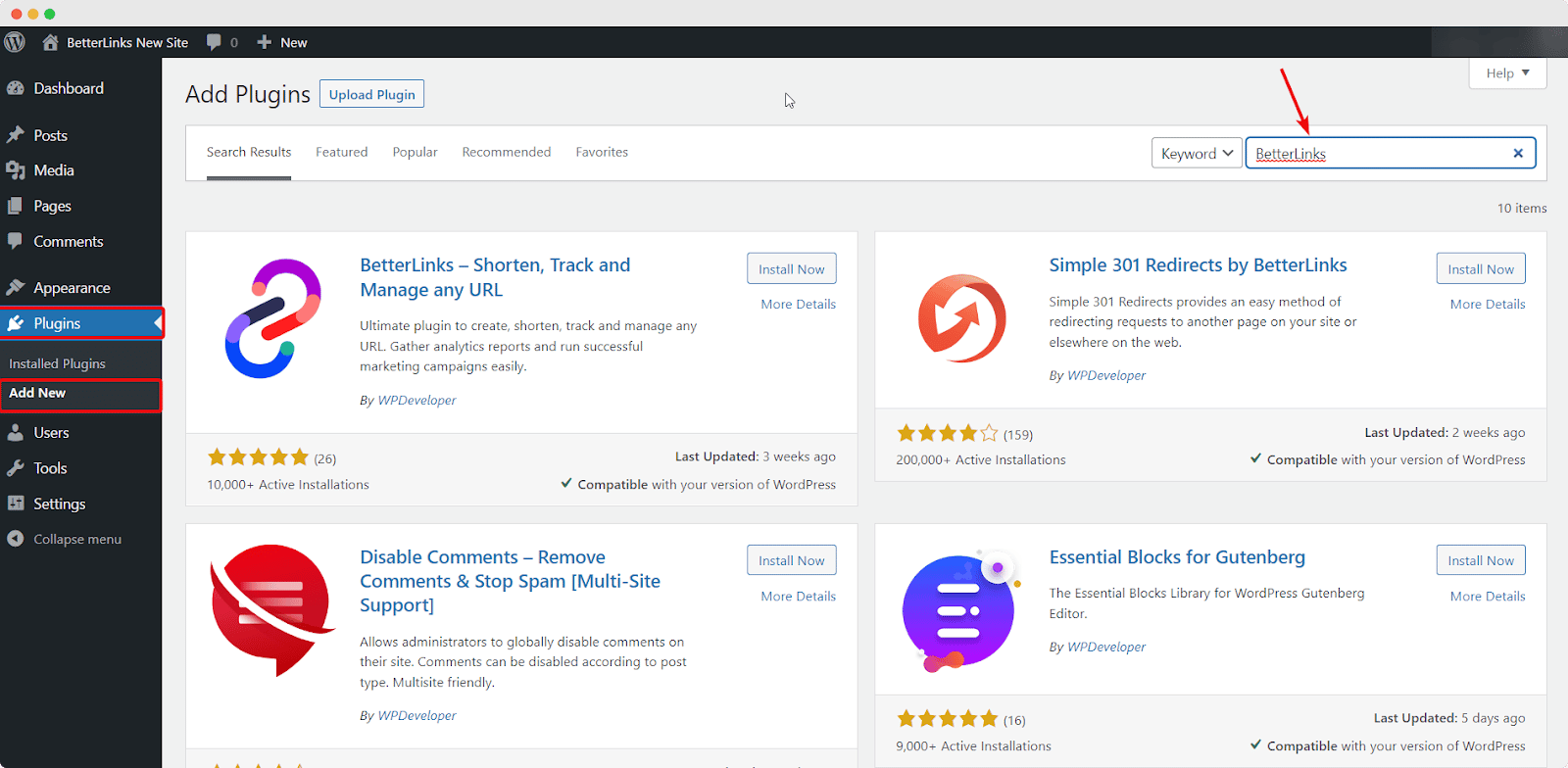Open WPDeveloper author link under BetterLinks
The height and width of the screenshot is (768, 1568).
pos(416,400)
